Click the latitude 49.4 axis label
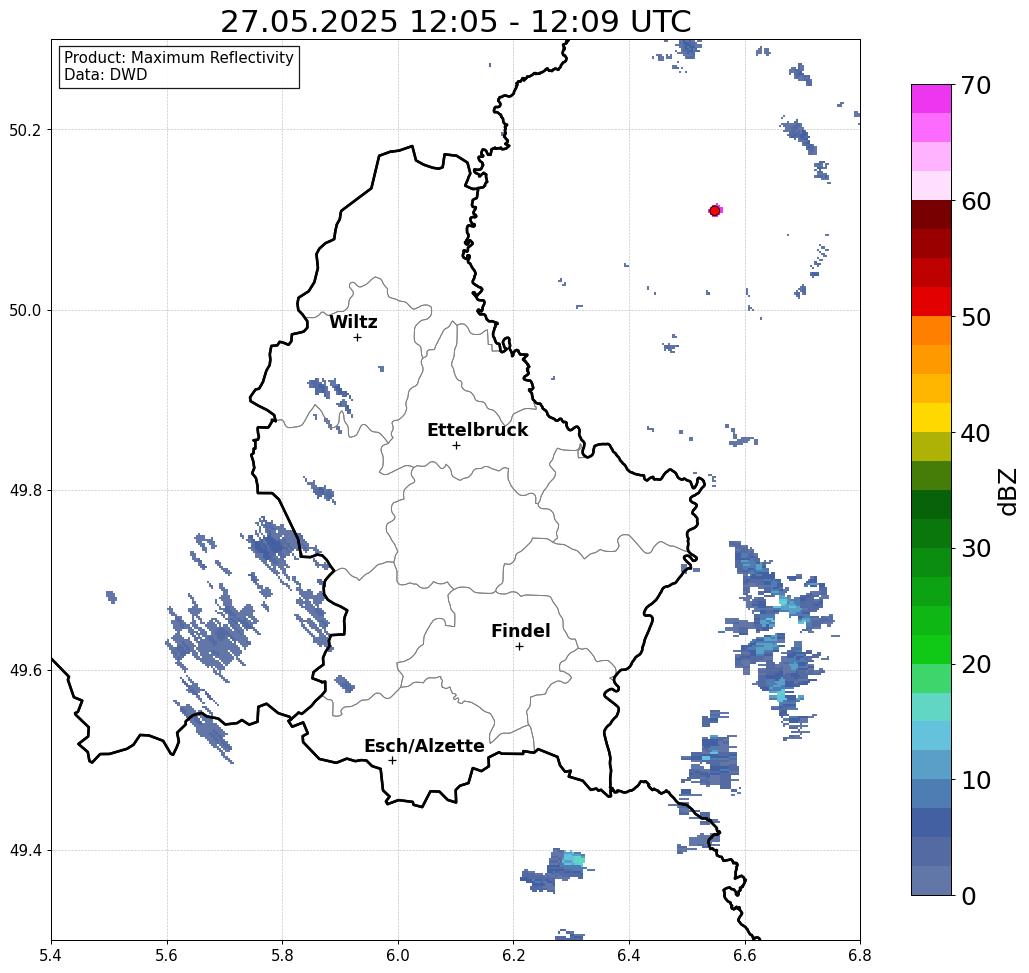1029x973 pixels. (x=25, y=850)
